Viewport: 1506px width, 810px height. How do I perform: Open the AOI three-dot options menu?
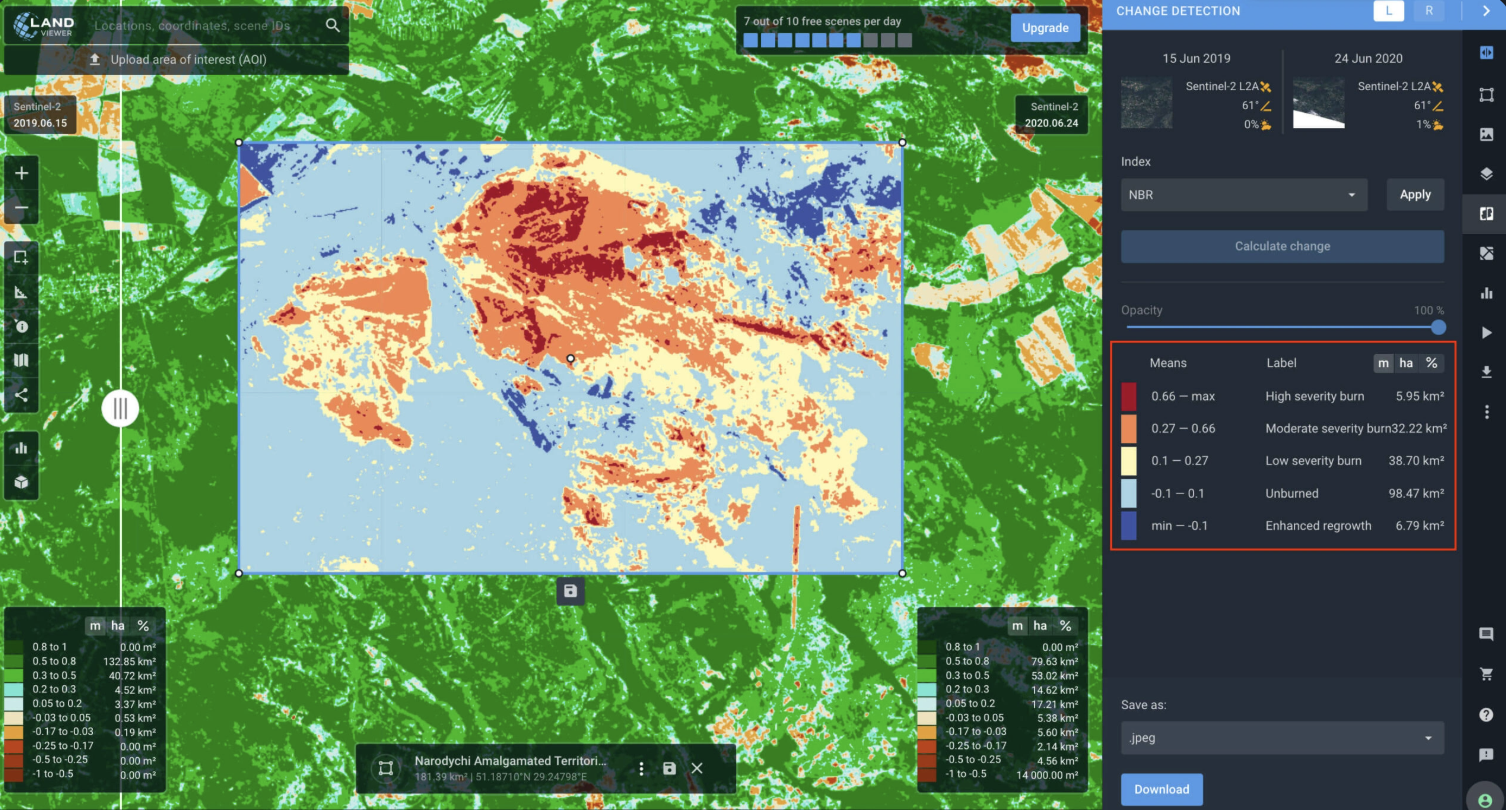tap(641, 768)
